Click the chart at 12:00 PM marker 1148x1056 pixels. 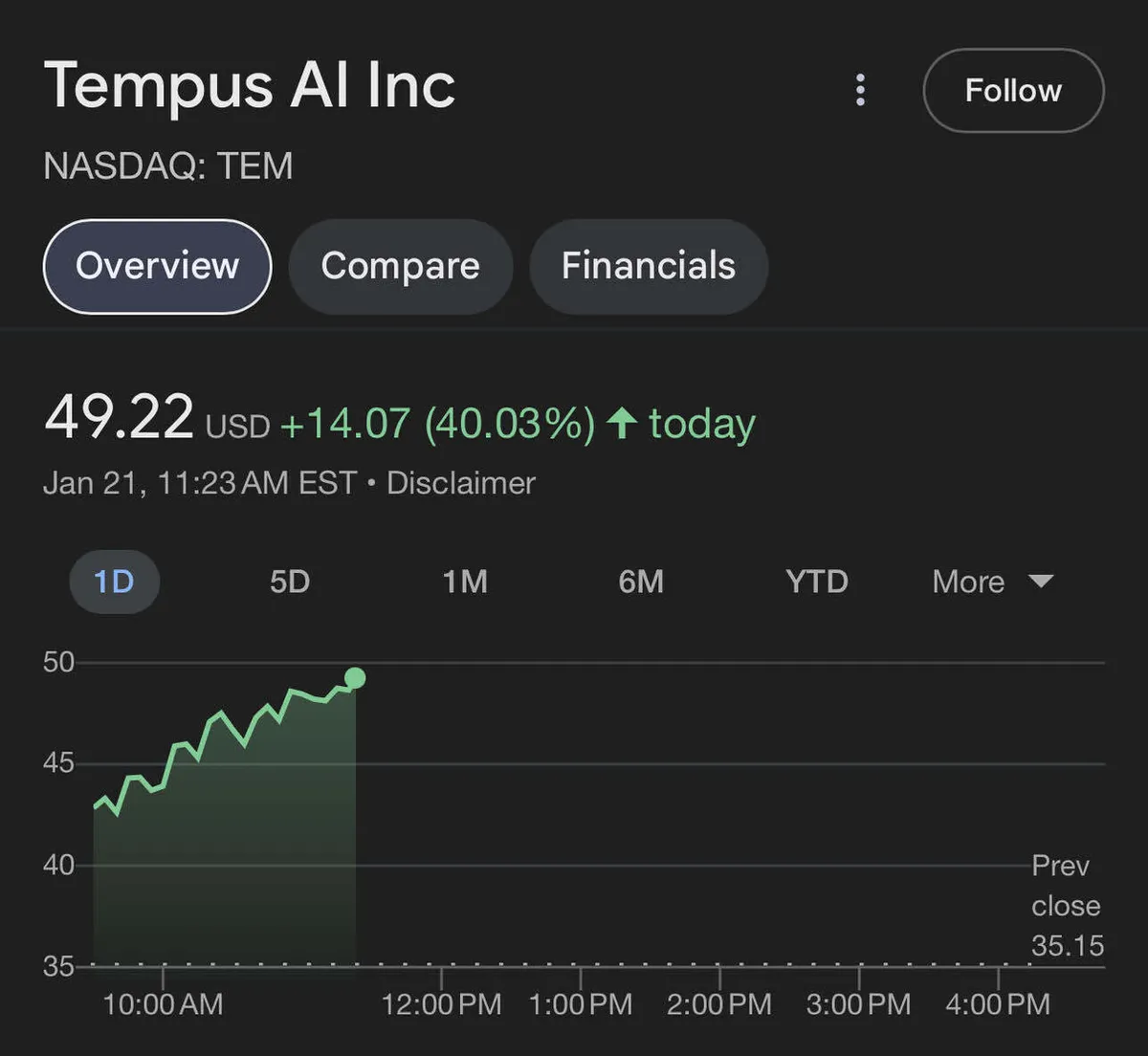click(441, 978)
